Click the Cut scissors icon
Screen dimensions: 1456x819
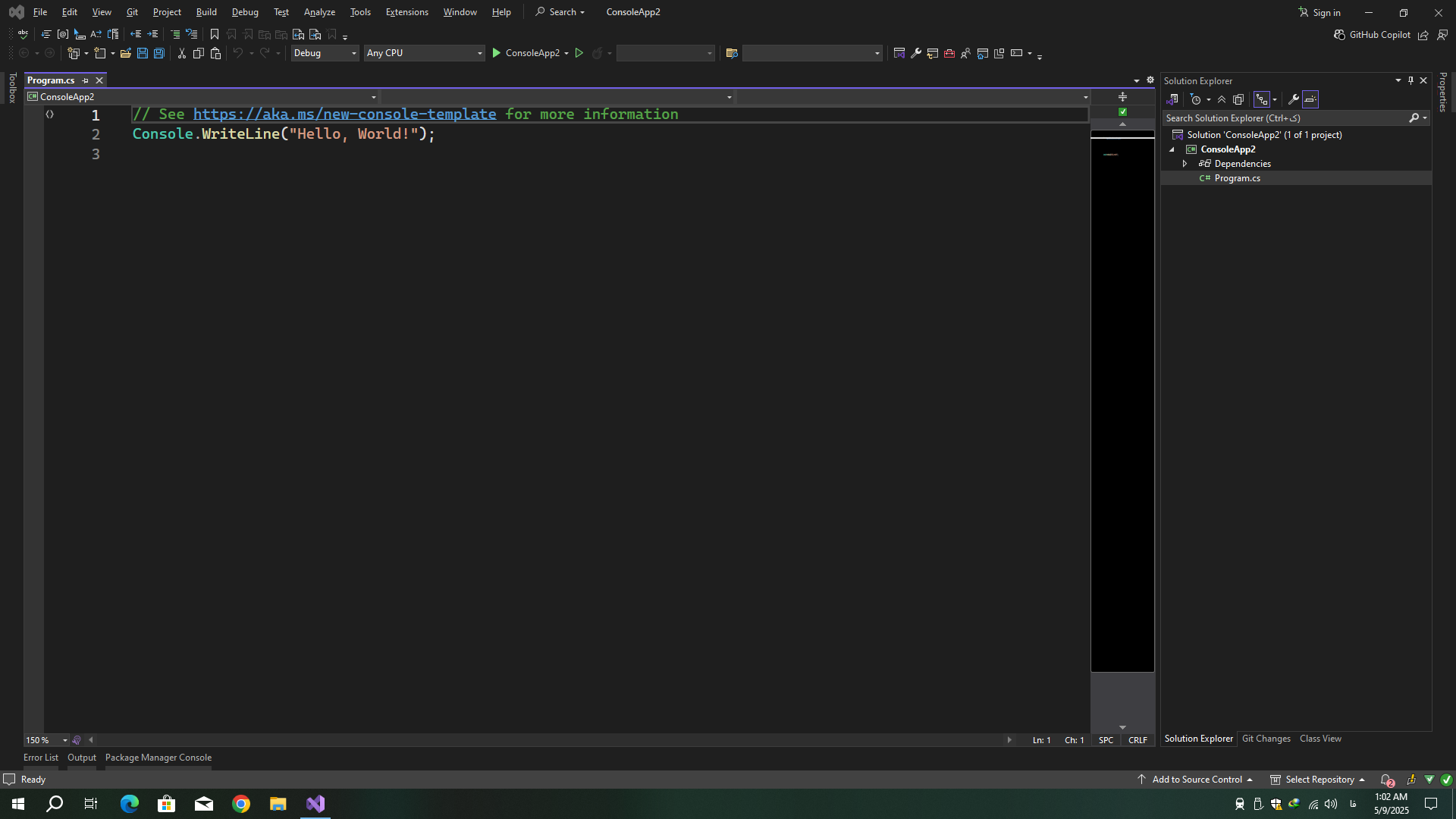pos(182,53)
